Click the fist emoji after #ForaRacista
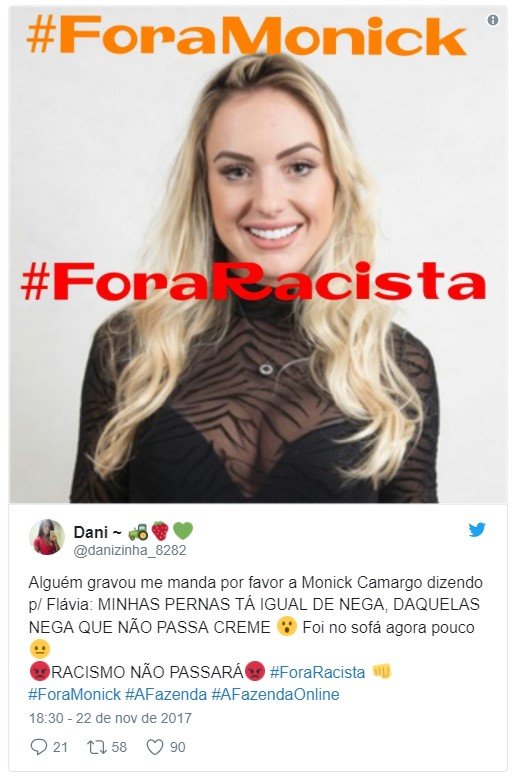This screenshot has height=781, width=513. [382, 672]
